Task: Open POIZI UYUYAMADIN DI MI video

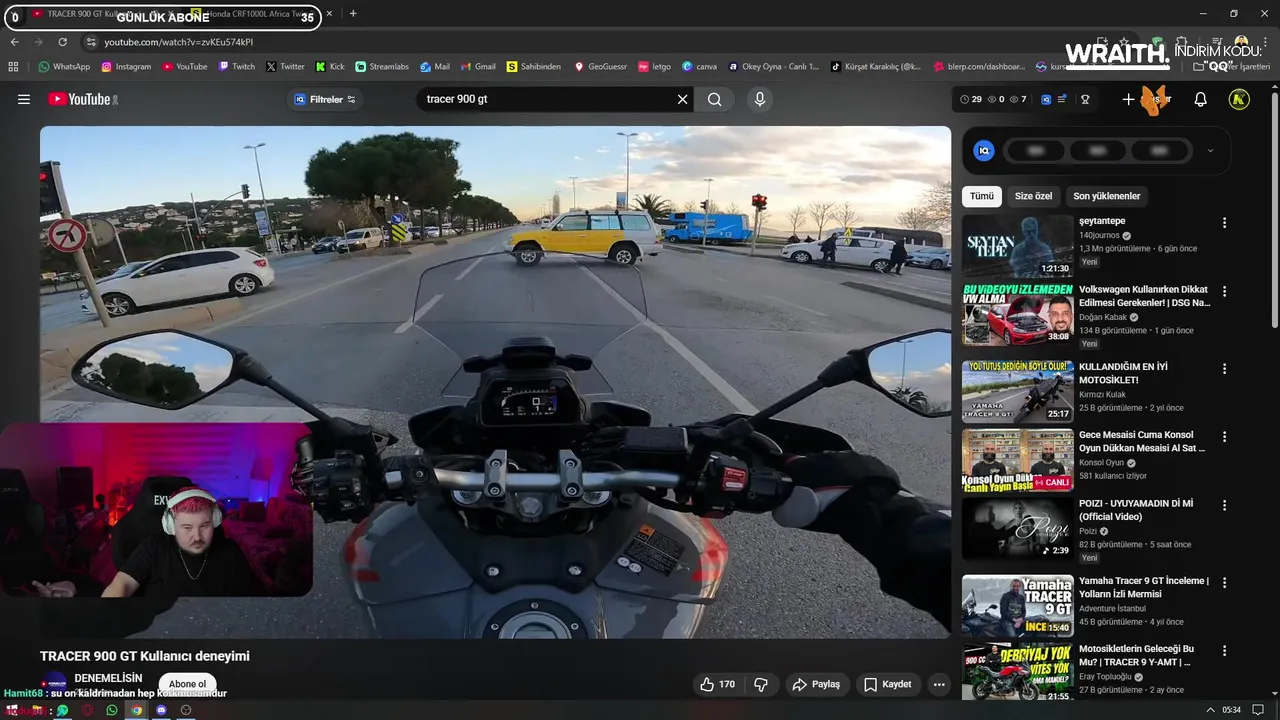Action: pos(1017,528)
